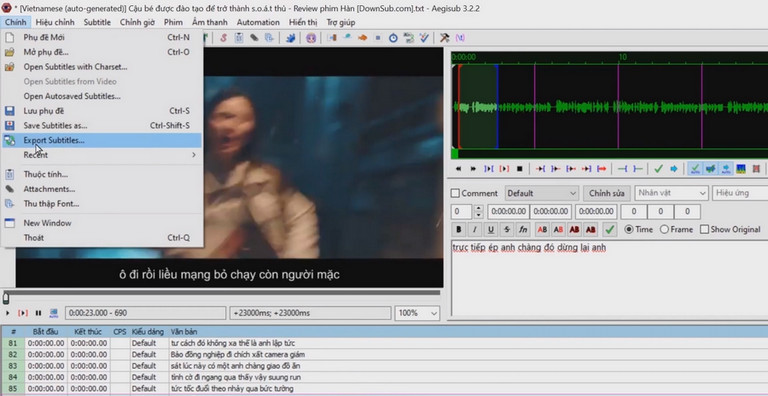Screen dimensions: 768x396
Task: Pause the video with pause button
Action: pos(38,313)
